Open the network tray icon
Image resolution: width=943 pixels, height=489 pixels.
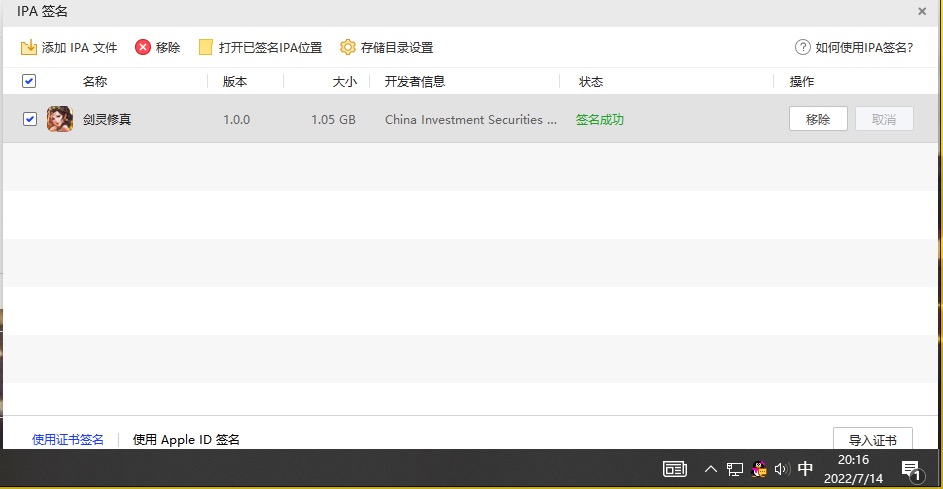pos(735,469)
